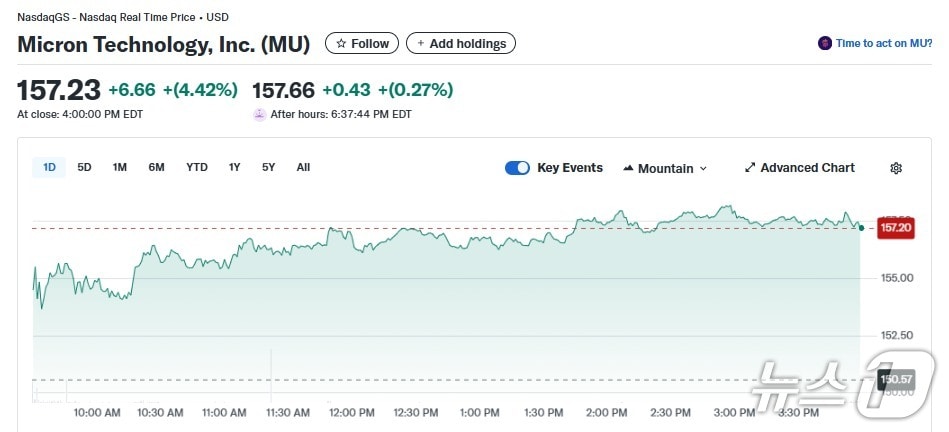Viewport: 949px width, 432px height.
Task: Show the YTD chart range
Action: (x=197, y=167)
